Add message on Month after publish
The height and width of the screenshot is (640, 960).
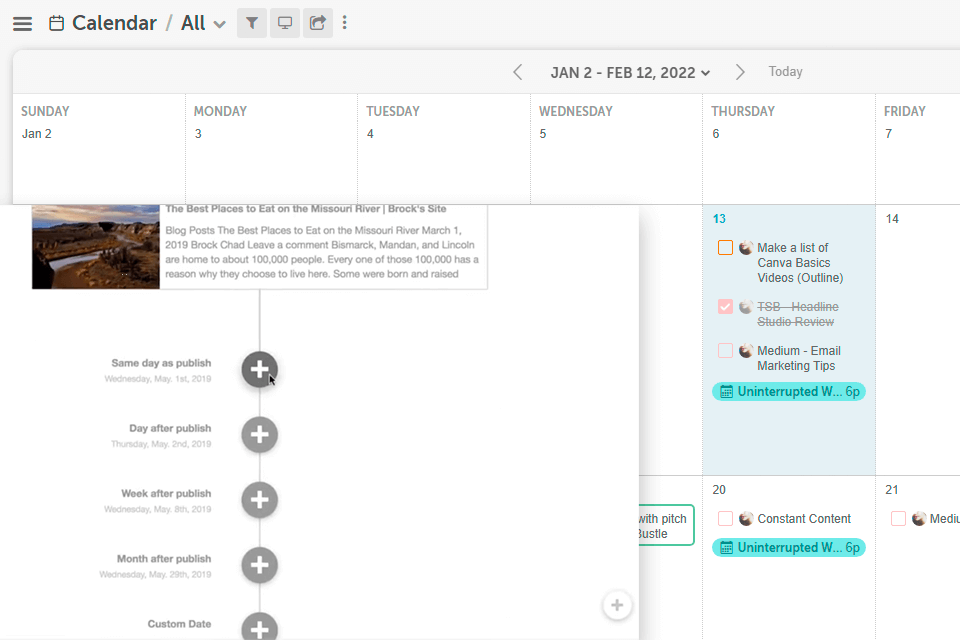click(260, 565)
